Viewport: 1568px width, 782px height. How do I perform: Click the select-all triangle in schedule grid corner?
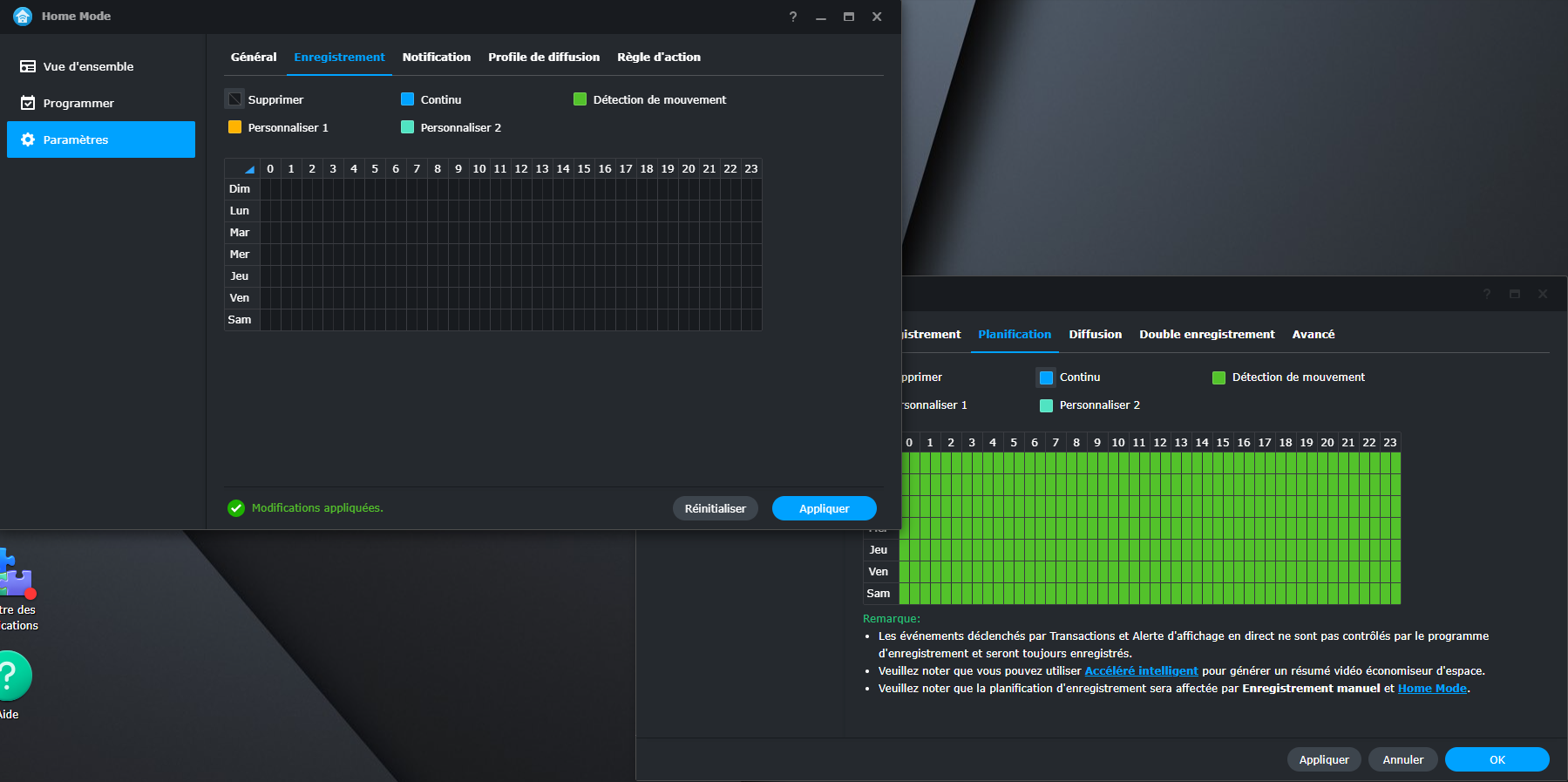(x=248, y=169)
